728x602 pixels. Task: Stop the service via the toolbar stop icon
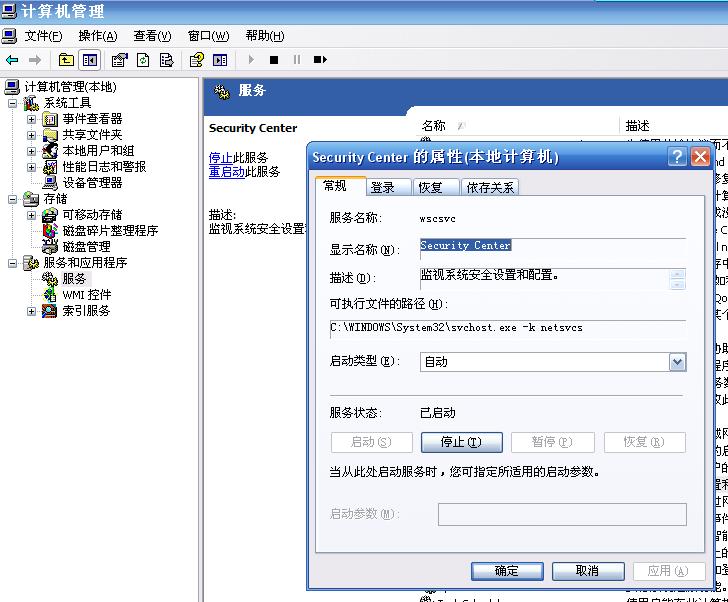[x=274, y=60]
